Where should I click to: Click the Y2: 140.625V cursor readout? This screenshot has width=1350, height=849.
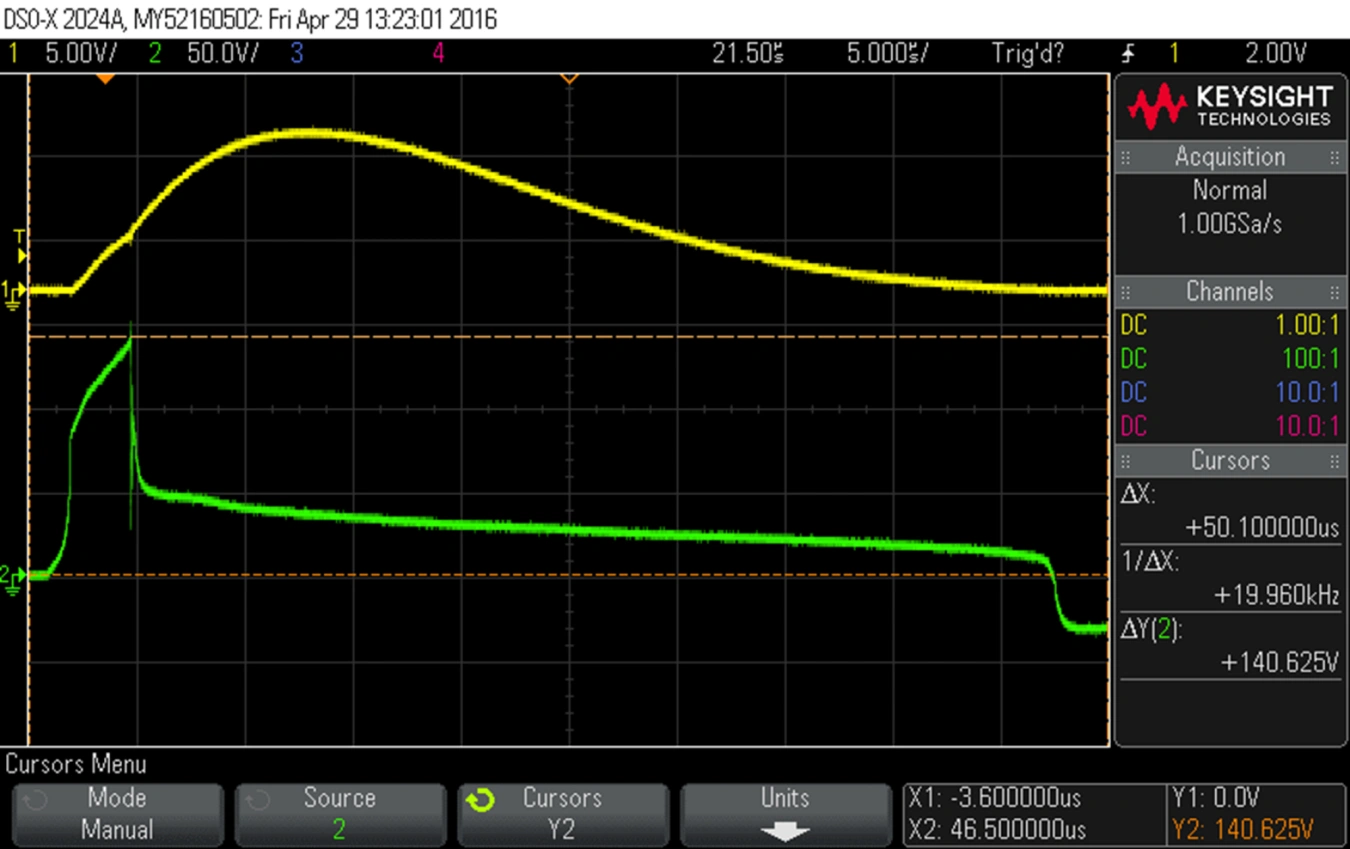coord(1256,830)
